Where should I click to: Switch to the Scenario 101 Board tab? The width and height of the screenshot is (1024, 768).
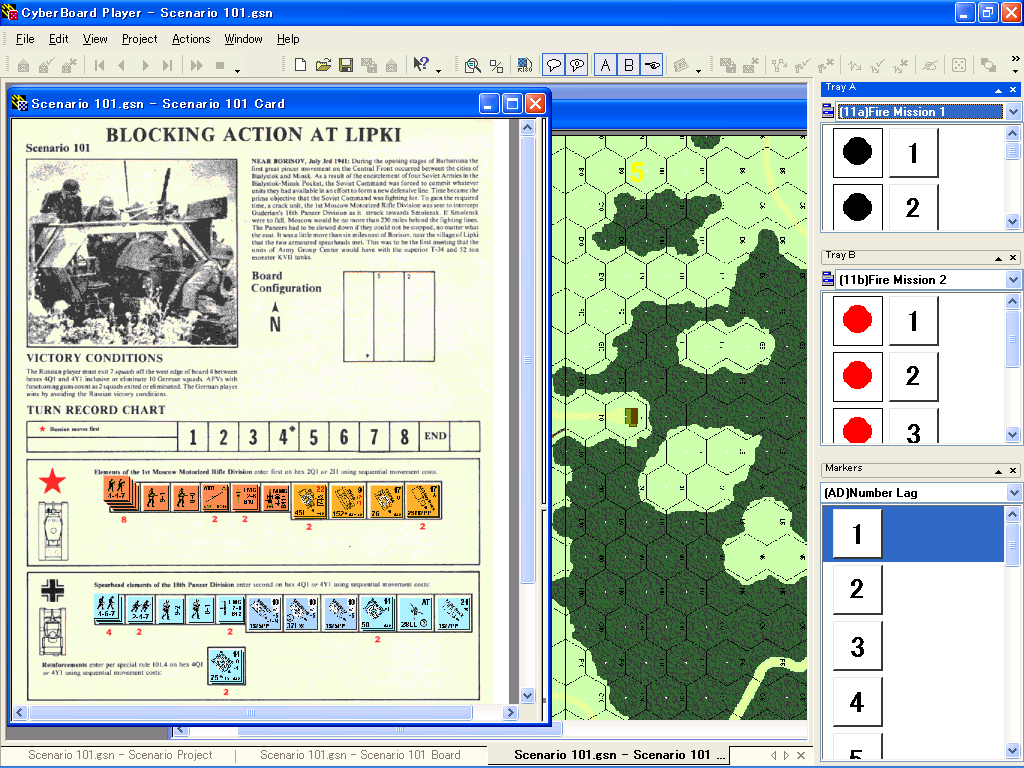click(x=360, y=755)
